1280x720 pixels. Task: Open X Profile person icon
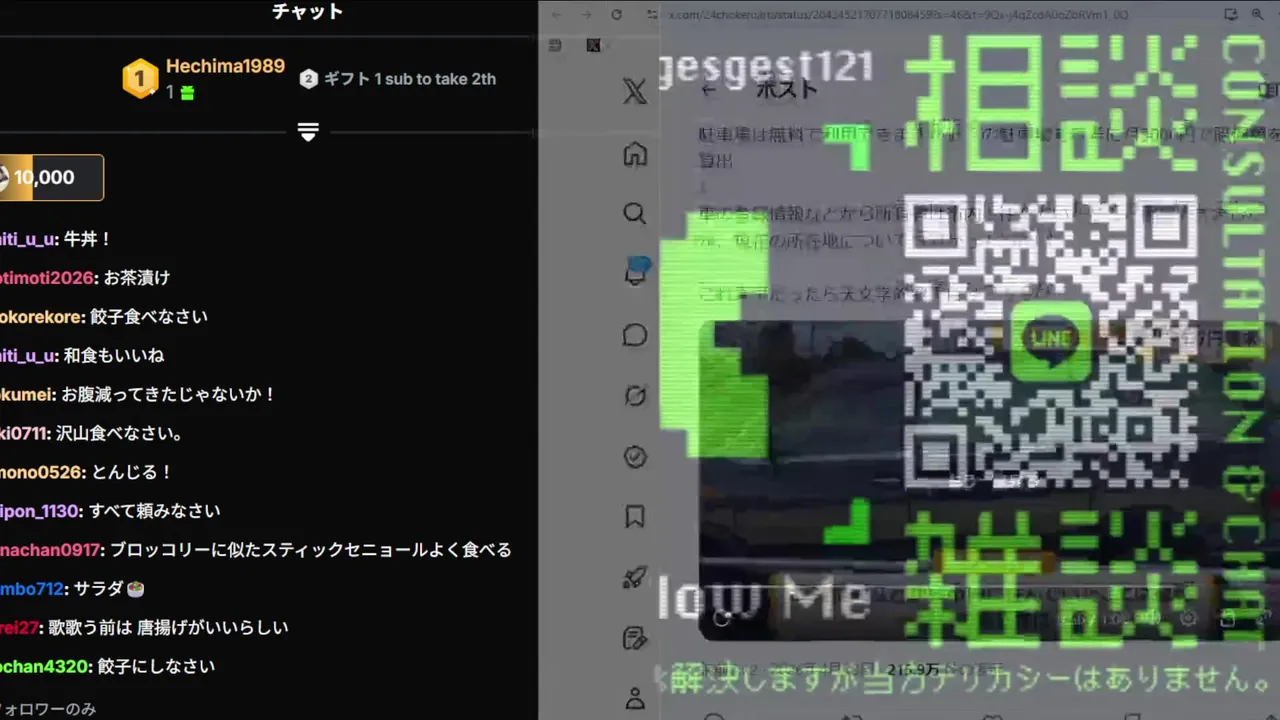[x=635, y=697]
